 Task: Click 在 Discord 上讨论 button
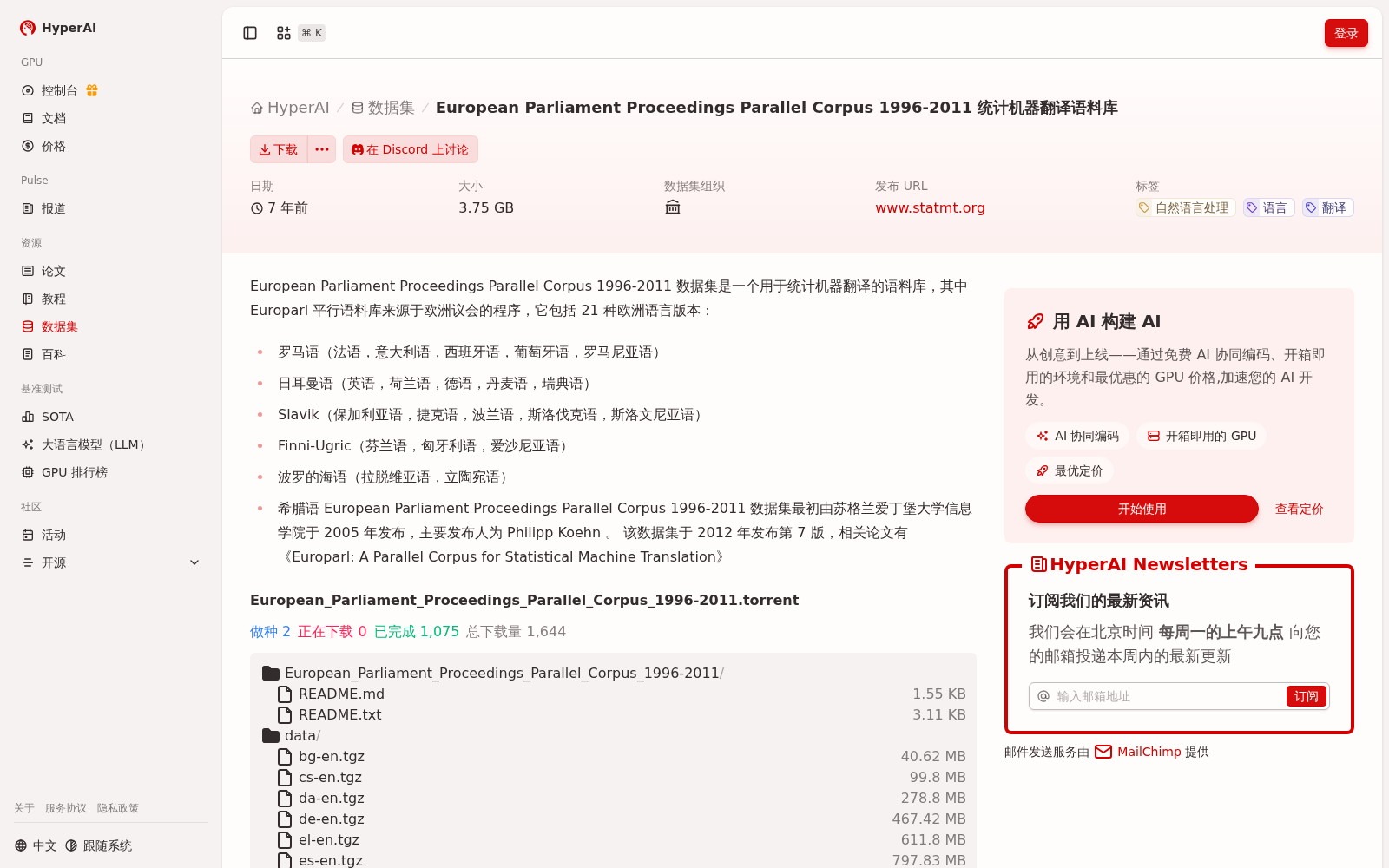pyautogui.click(x=411, y=149)
